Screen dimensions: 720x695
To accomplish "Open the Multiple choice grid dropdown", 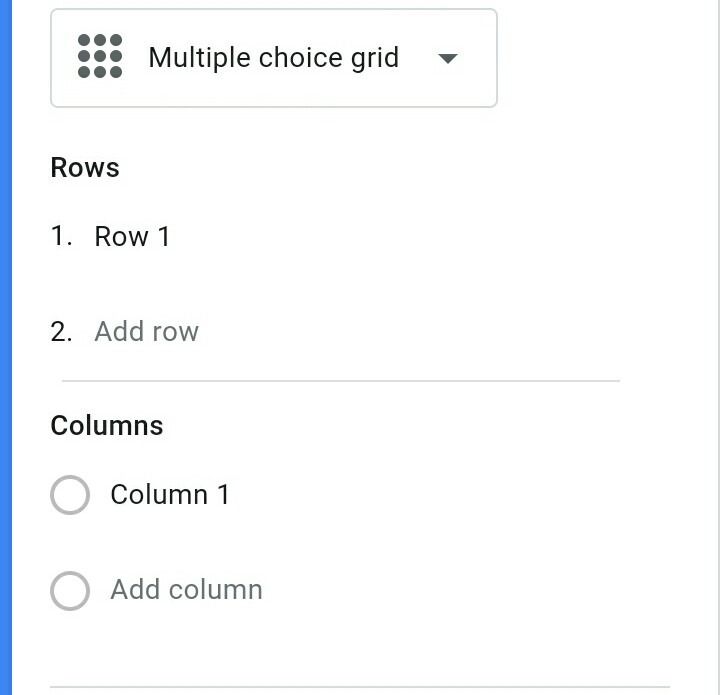I will (273, 58).
